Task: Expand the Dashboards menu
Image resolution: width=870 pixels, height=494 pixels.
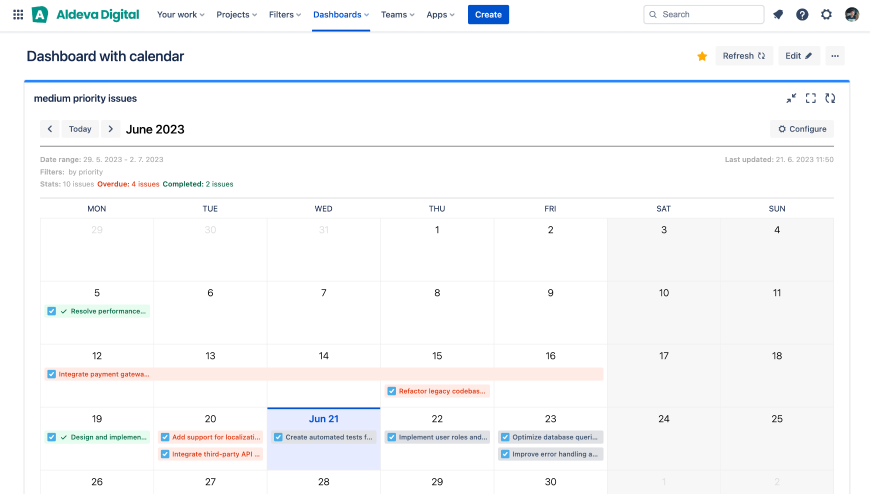Action: [x=341, y=14]
